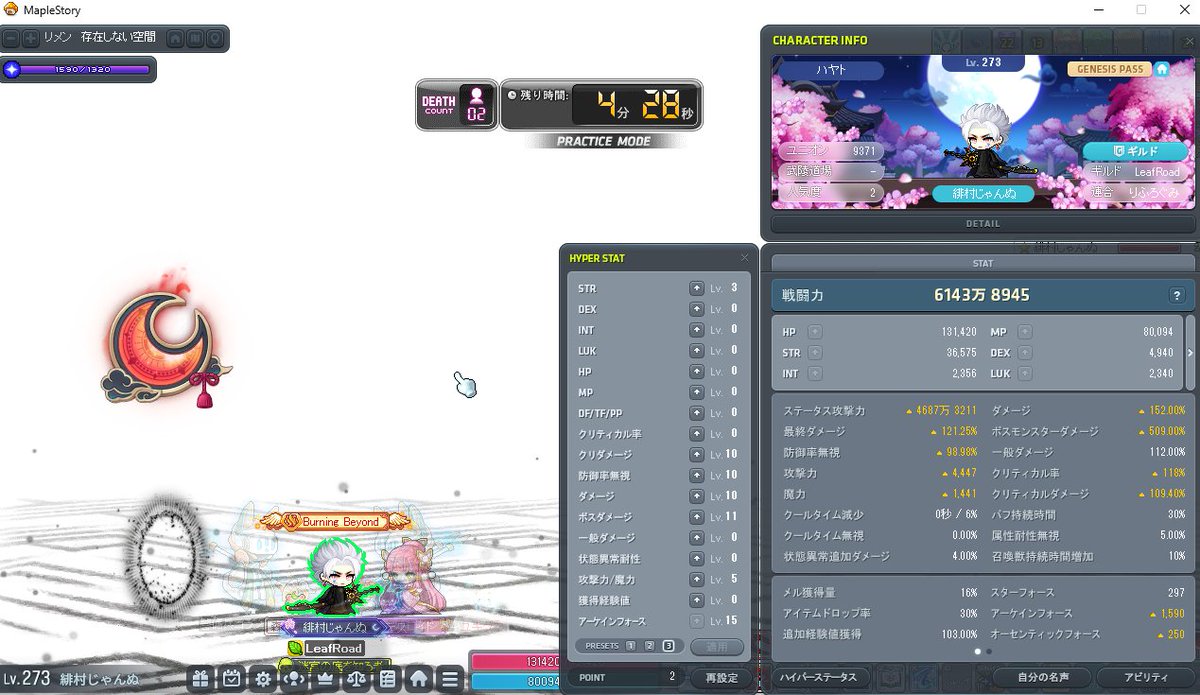
Task: Raise クリダメージ hyper stat level
Action: pyautogui.click(x=696, y=454)
